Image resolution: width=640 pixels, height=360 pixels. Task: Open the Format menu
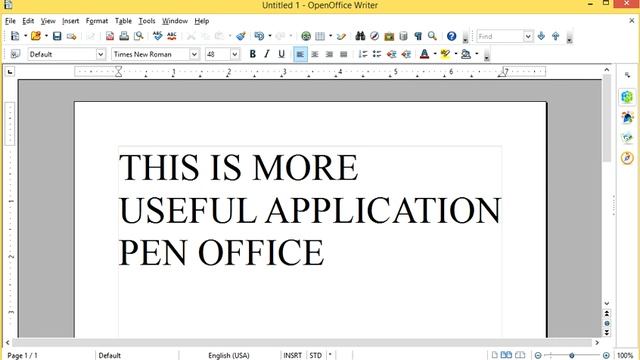pyautogui.click(x=97, y=21)
